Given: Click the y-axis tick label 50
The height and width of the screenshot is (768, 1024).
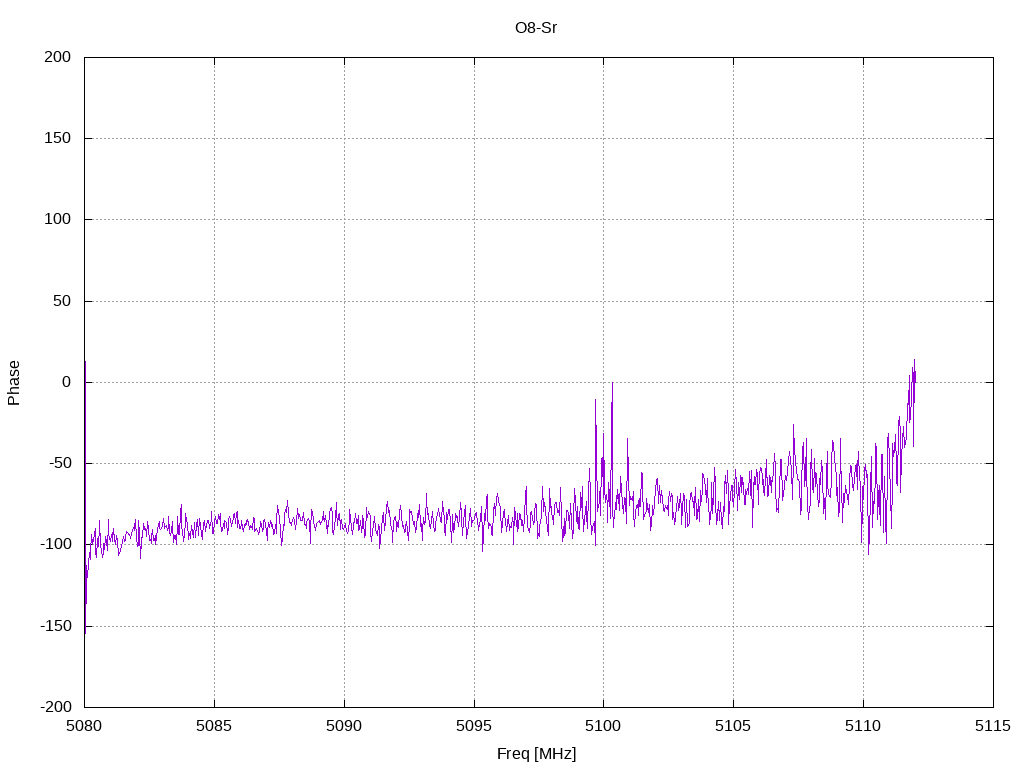Looking at the screenshot, I should click(x=62, y=301).
